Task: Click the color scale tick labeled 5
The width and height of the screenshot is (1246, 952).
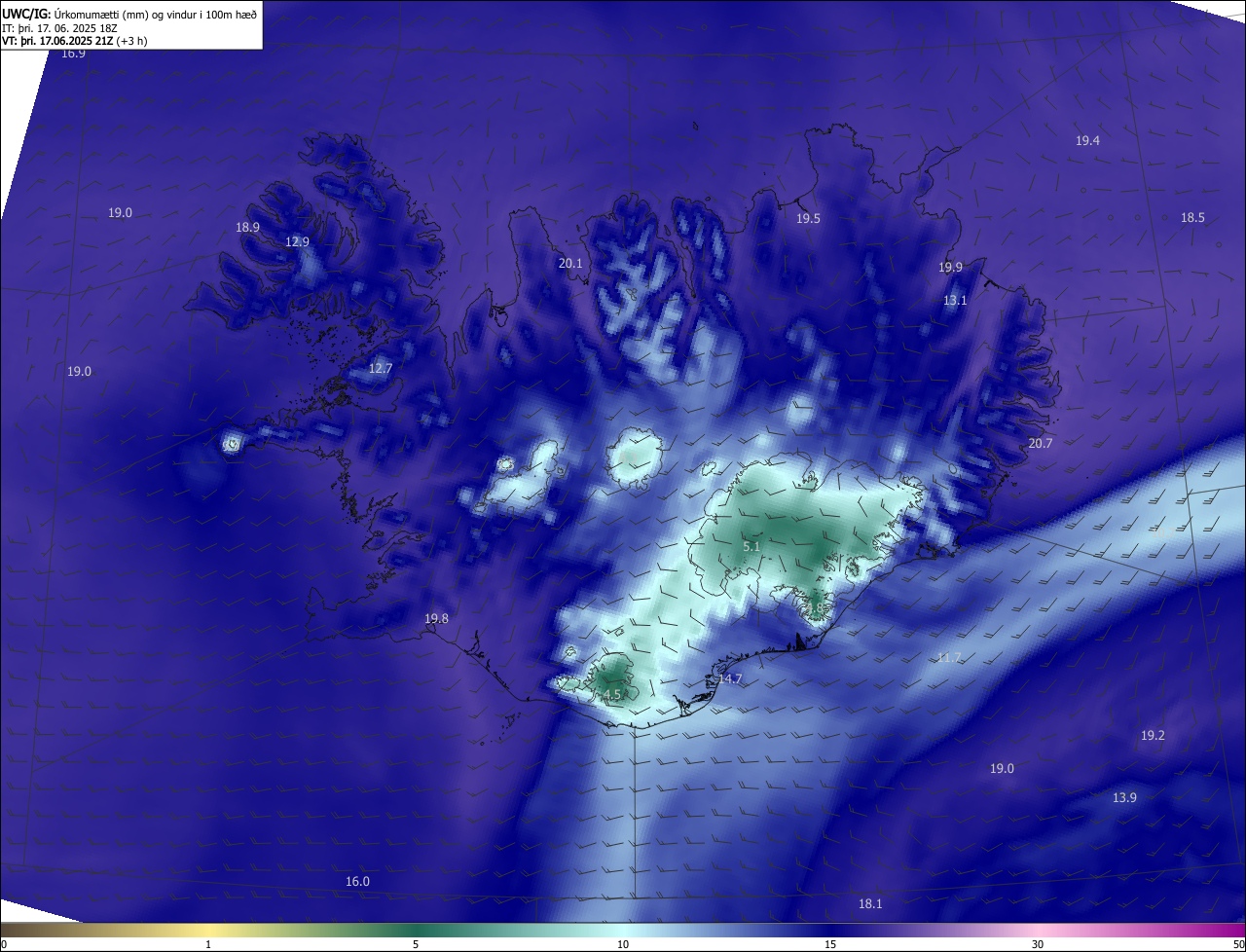Action: pyautogui.click(x=416, y=944)
